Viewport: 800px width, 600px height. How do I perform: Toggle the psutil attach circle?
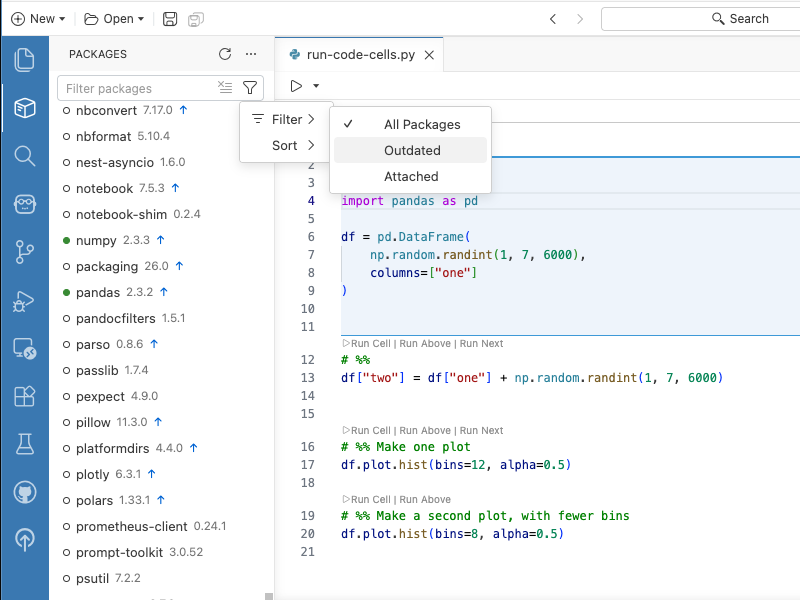pyautogui.click(x=66, y=578)
